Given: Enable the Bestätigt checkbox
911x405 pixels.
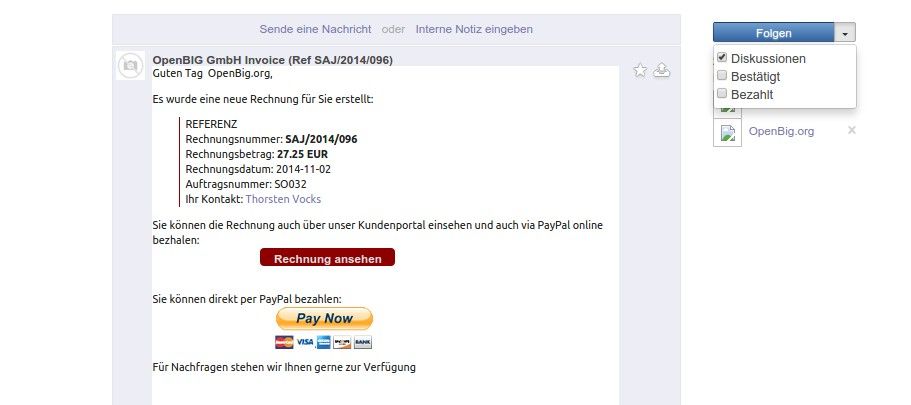Looking at the screenshot, I should click(722, 76).
